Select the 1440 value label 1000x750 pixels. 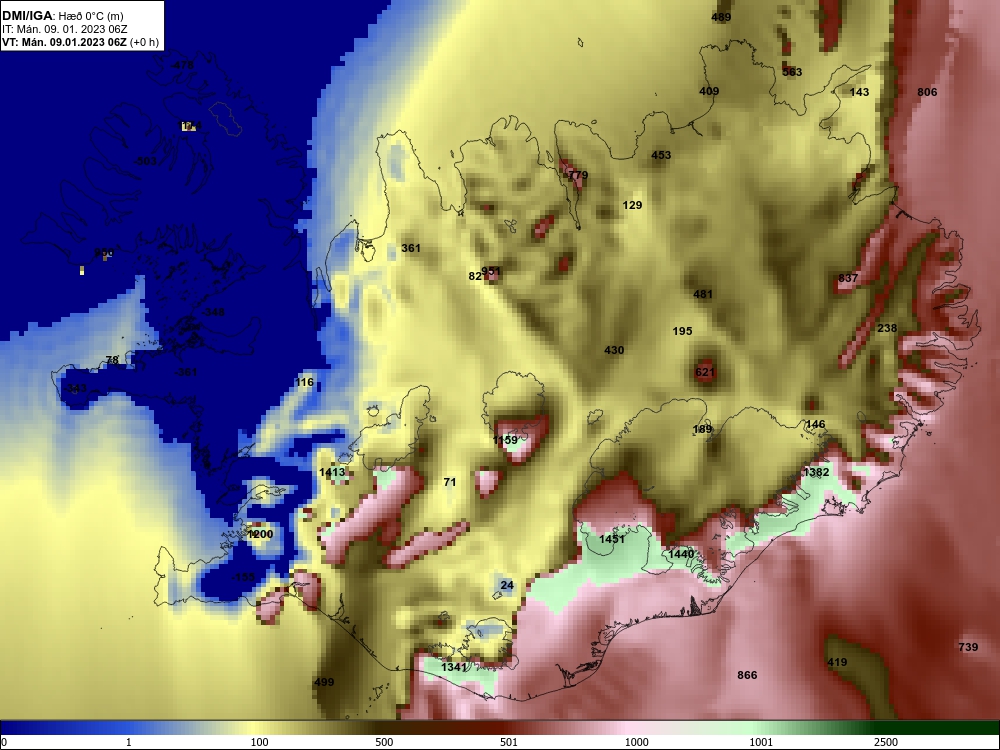[681, 554]
